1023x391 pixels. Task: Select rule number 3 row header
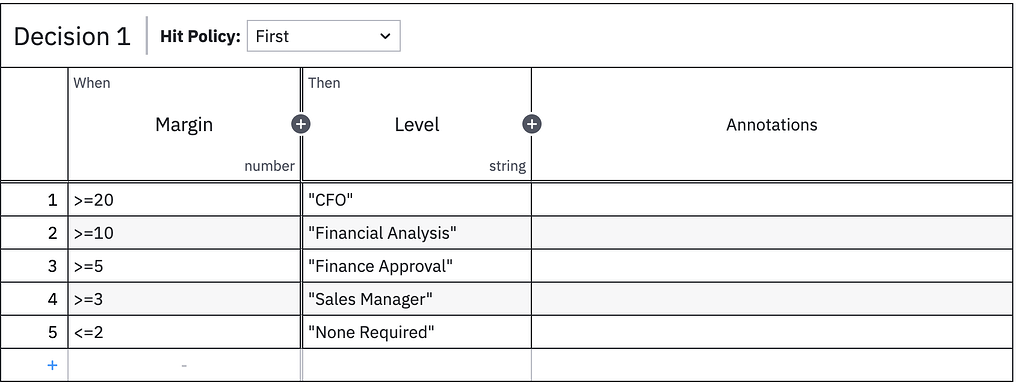[x=34, y=266]
